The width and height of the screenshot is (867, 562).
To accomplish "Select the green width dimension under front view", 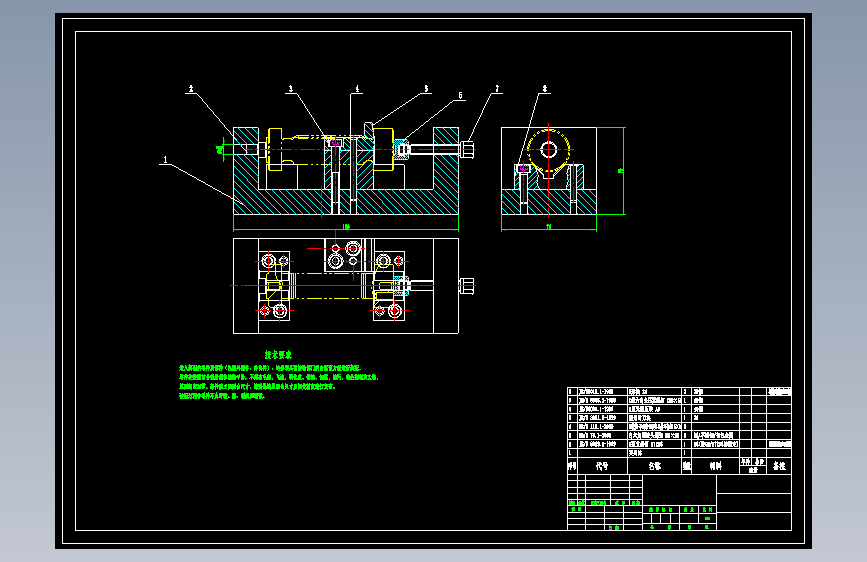I will [x=346, y=226].
